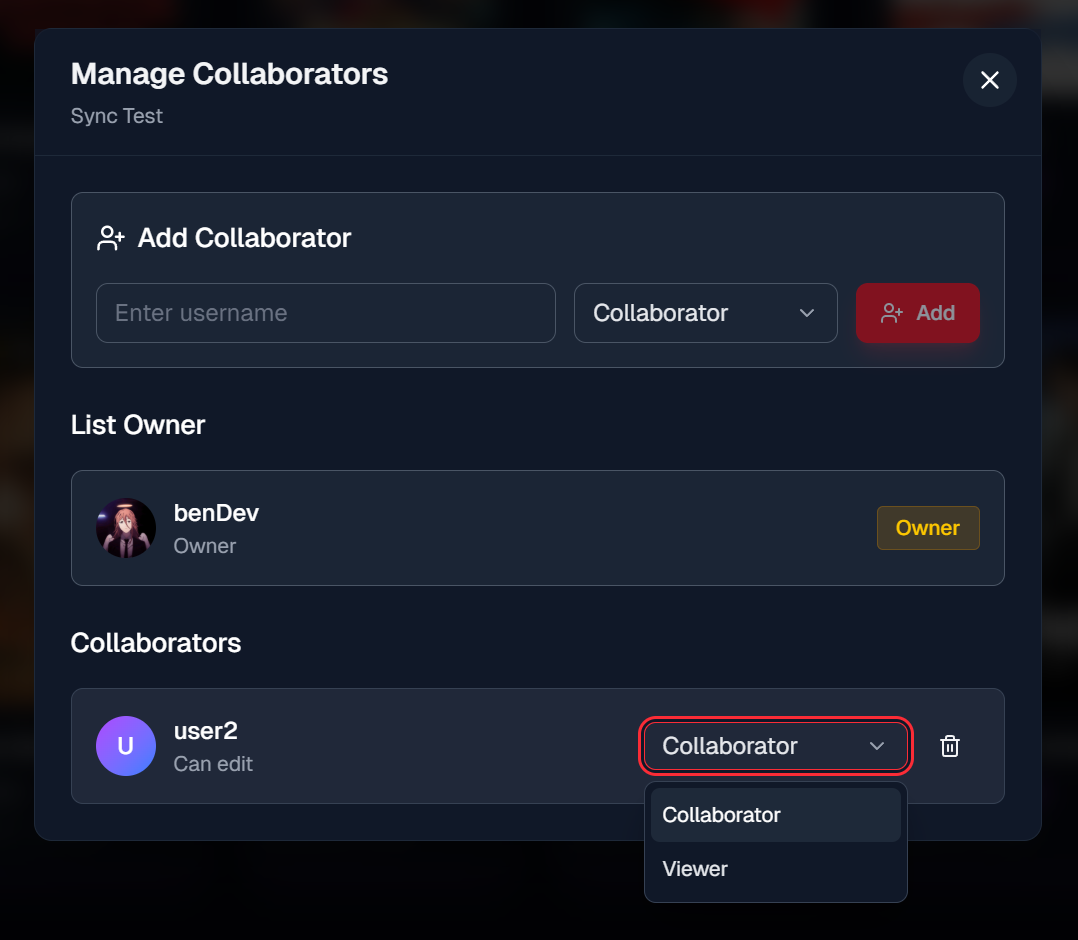Click the chevron in user2's role selector
Viewport: 1078px width, 940px height.
click(877, 746)
